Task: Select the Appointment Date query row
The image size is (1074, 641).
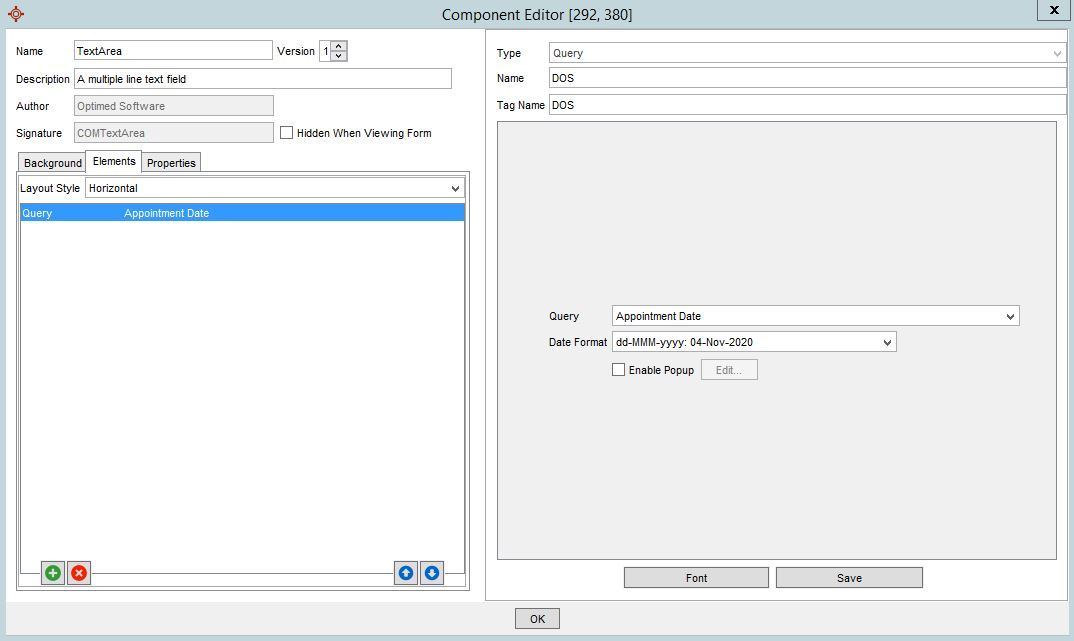Action: (242, 213)
